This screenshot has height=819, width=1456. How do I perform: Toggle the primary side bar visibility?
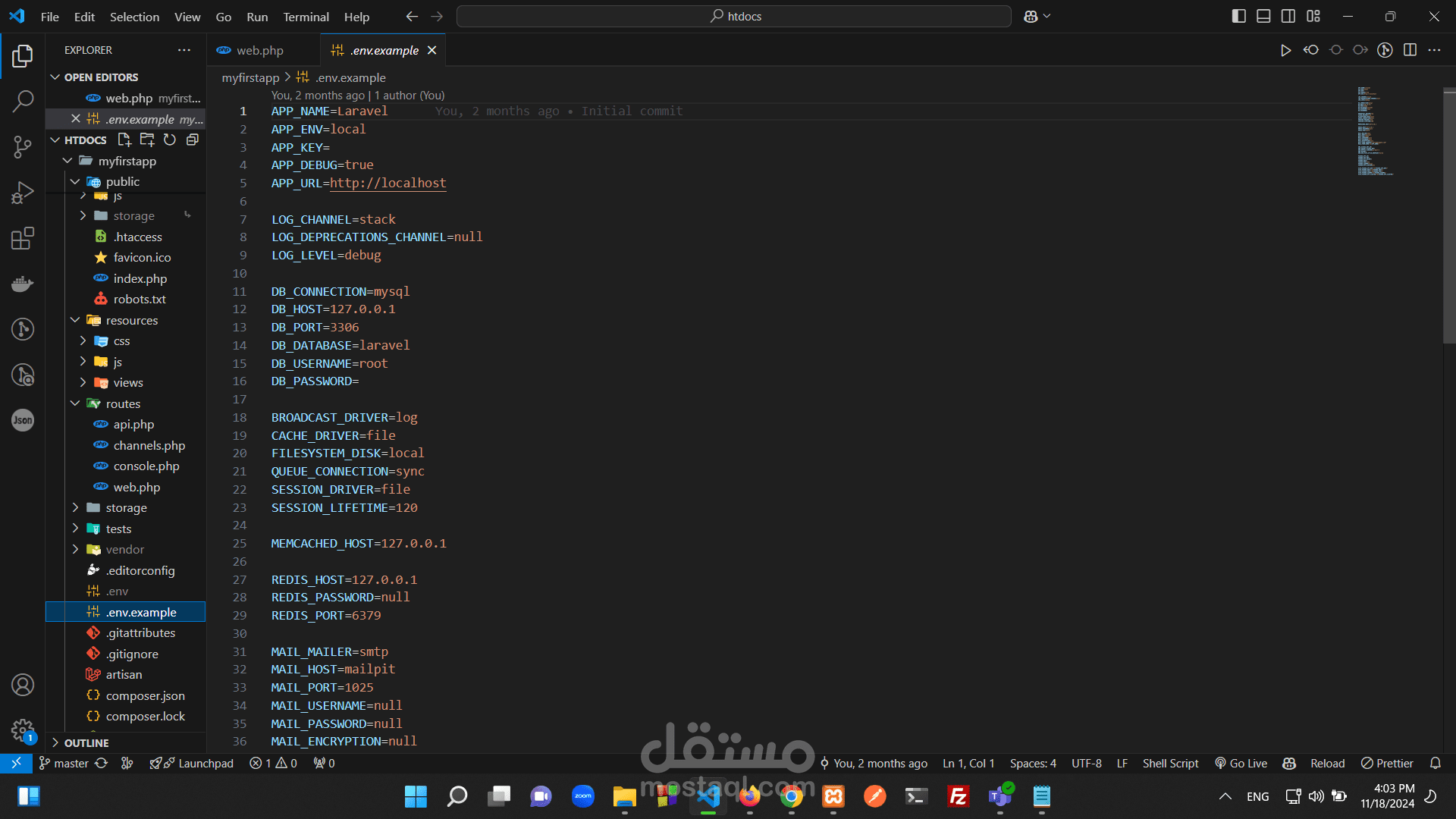pyautogui.click(x=1238, y=16)
